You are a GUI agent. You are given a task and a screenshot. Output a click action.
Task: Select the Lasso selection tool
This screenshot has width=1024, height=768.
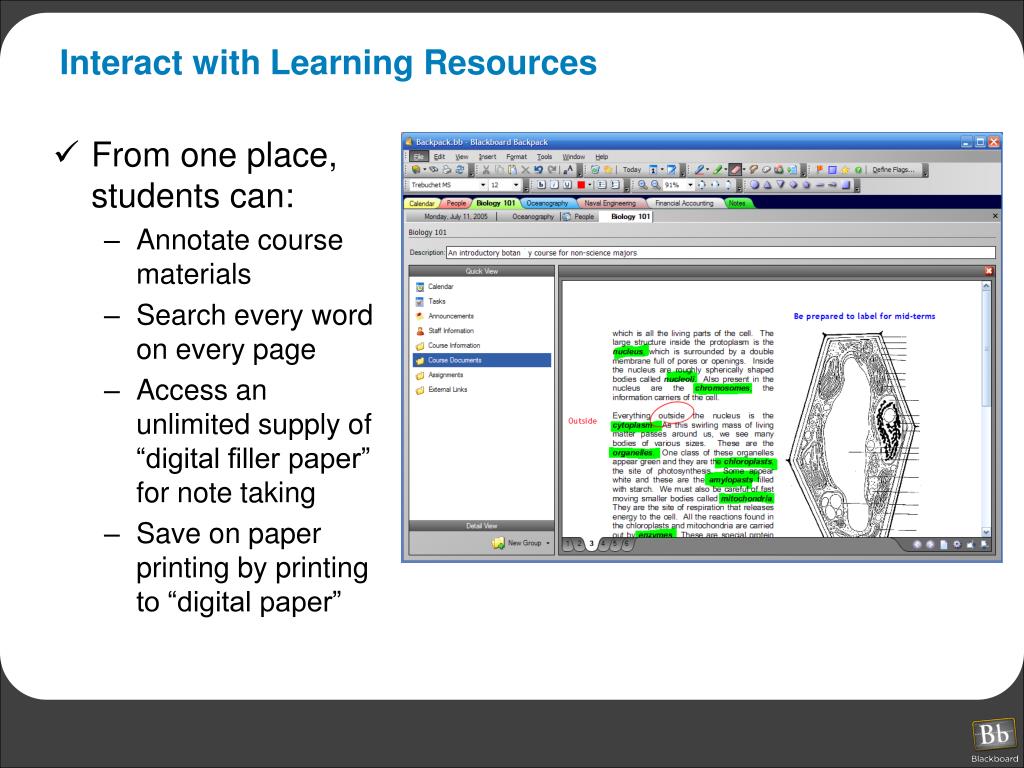(754, 170)
